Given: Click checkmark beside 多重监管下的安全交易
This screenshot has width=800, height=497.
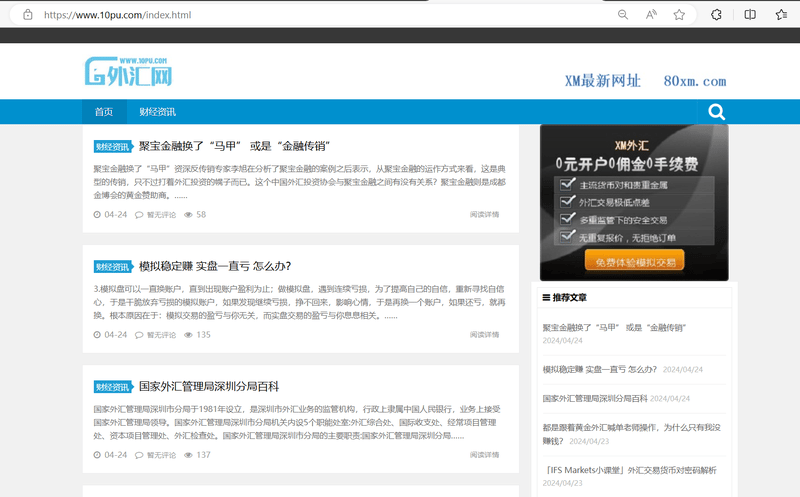Looking at the screenshot, I should 567,219.
